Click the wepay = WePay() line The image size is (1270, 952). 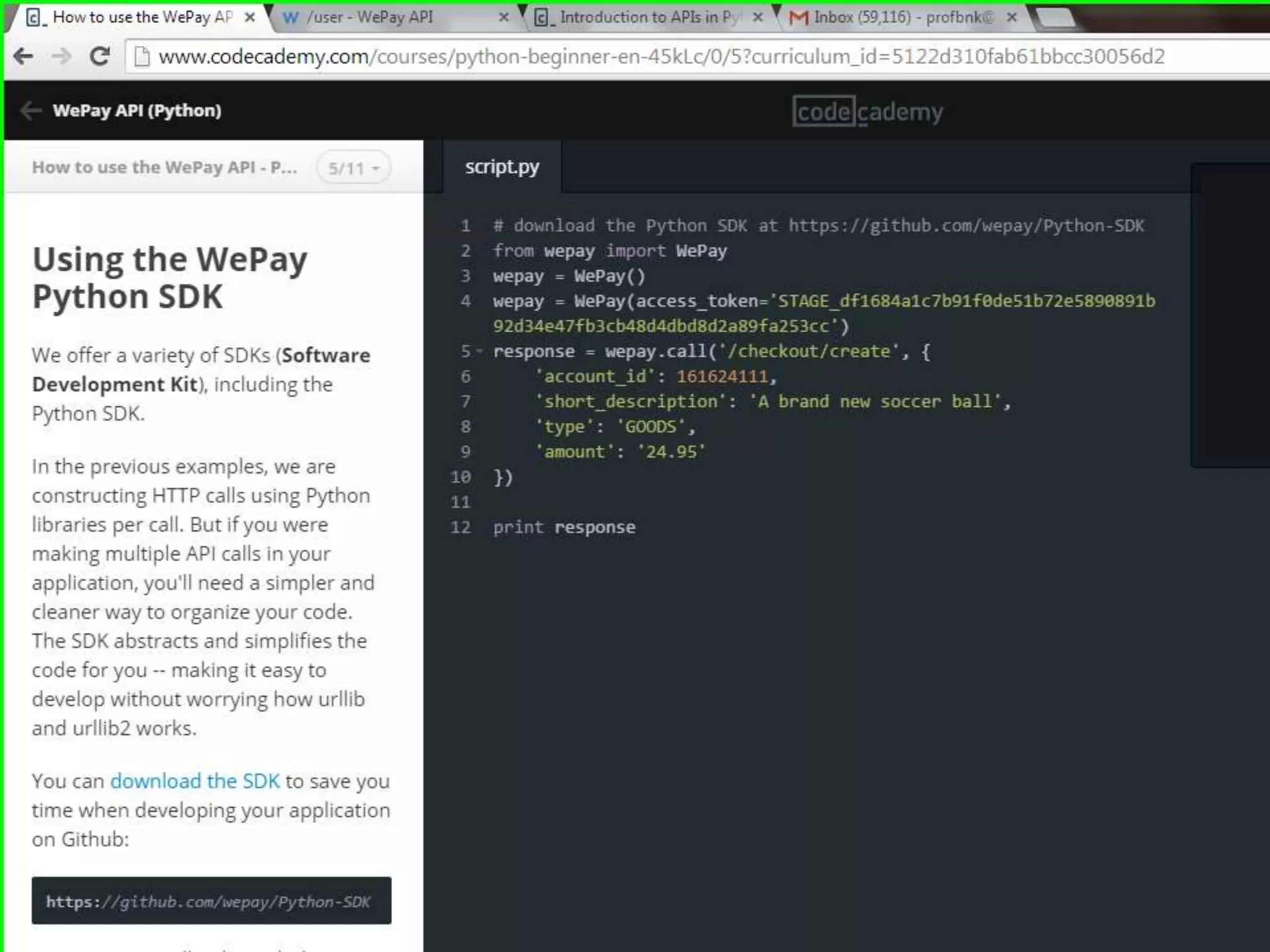(x=569, y=276)
